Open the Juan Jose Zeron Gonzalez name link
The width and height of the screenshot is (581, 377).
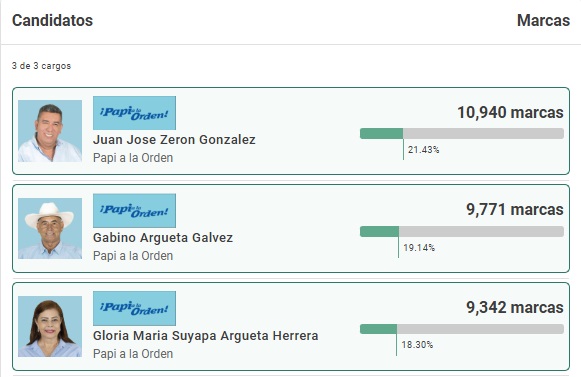click(x=174, y=140)
